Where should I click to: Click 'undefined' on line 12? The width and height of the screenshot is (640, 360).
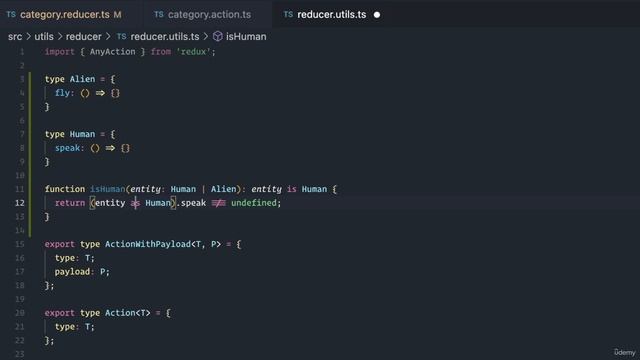pos(253,203)
